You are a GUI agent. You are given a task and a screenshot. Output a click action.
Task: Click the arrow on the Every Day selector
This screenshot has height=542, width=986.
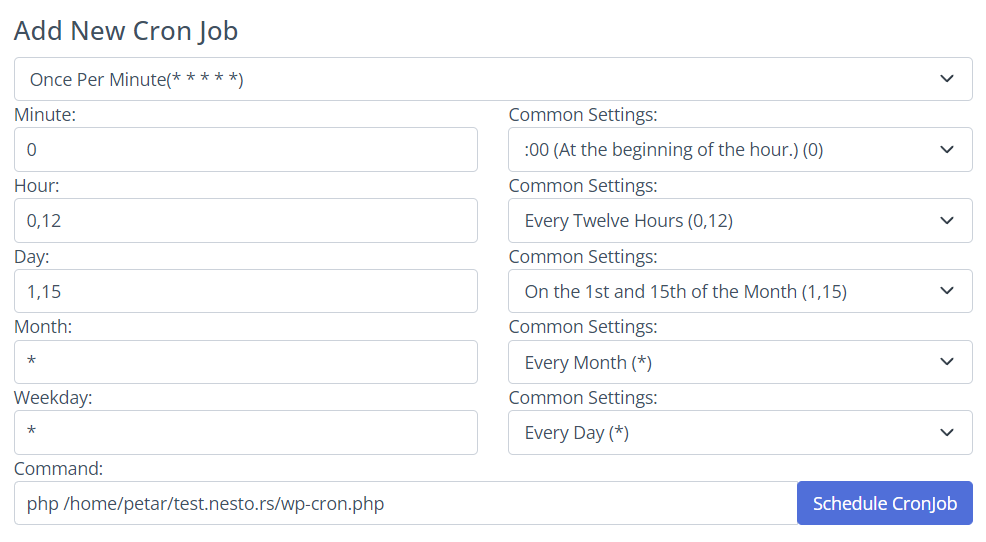point(946,433)
